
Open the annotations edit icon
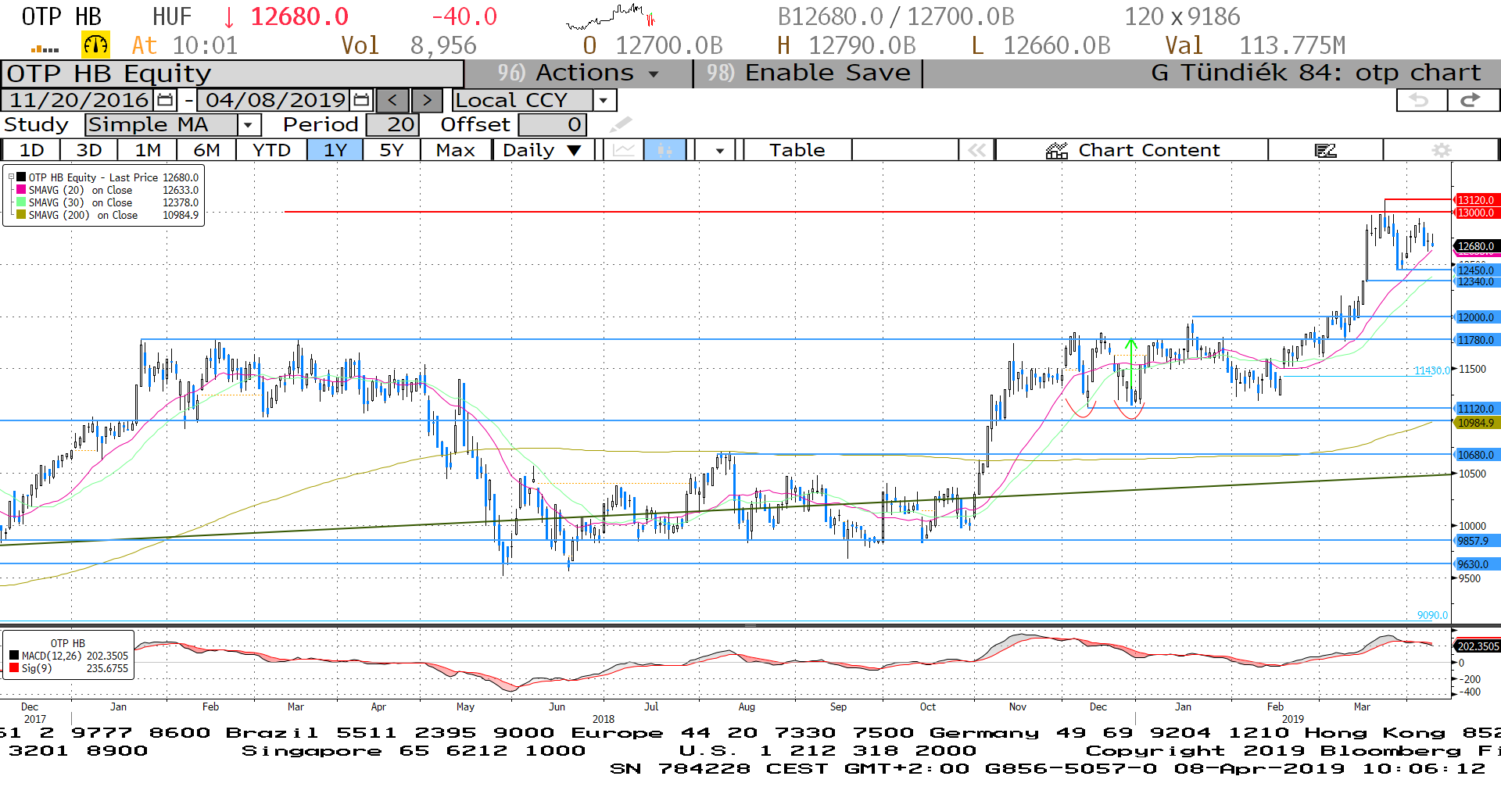tap(1326, 150)
